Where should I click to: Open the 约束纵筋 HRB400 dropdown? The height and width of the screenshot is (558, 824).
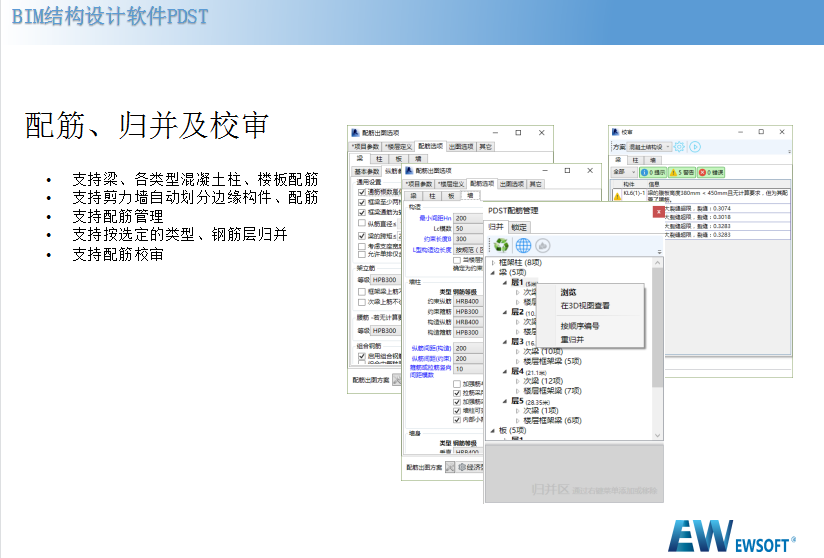468,302
